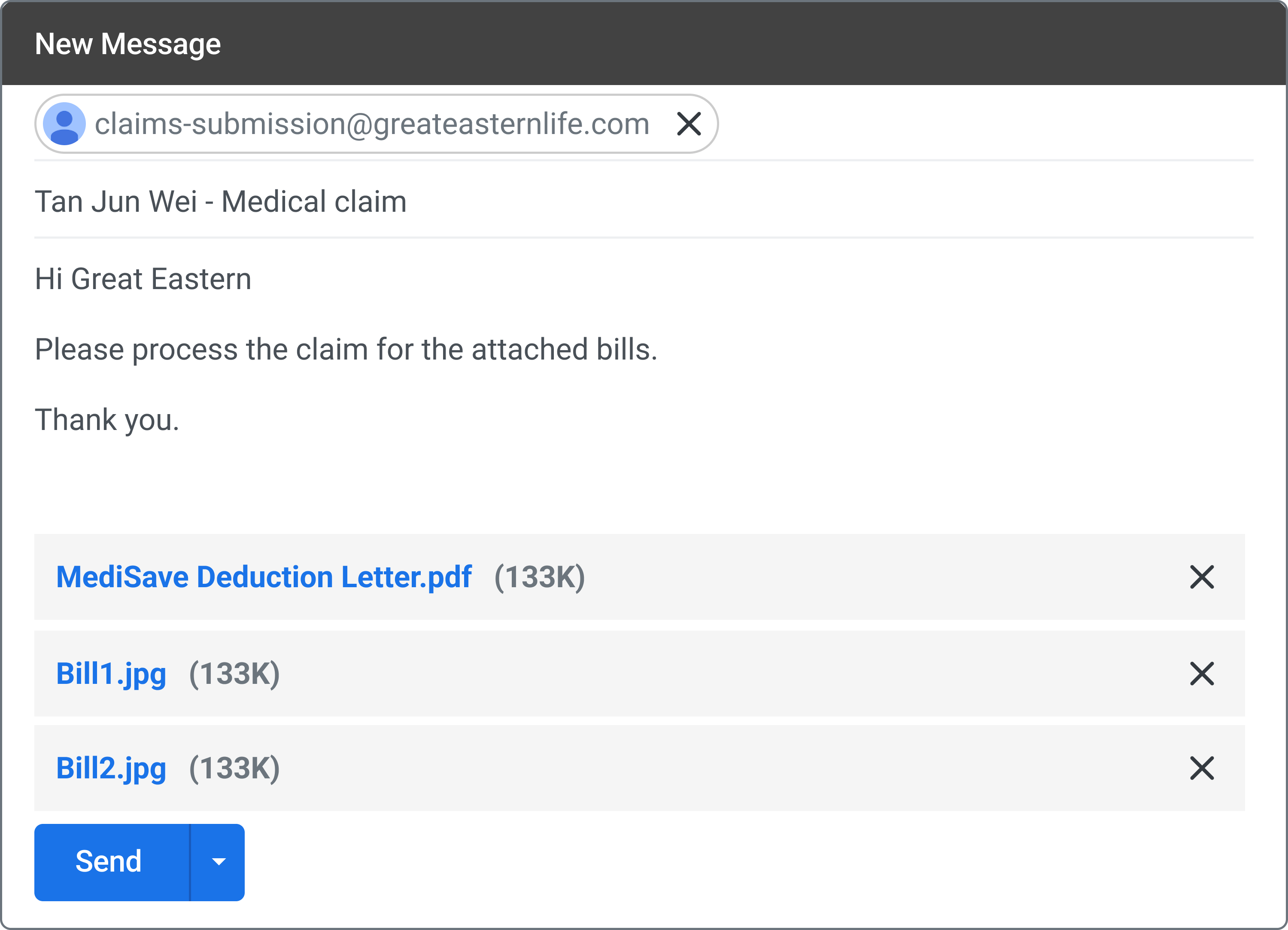Viewport: 1288px width, 930px height.
Task: Remove the MediSave Deduction Letter attachment
Action: [x=1202, y=577]
